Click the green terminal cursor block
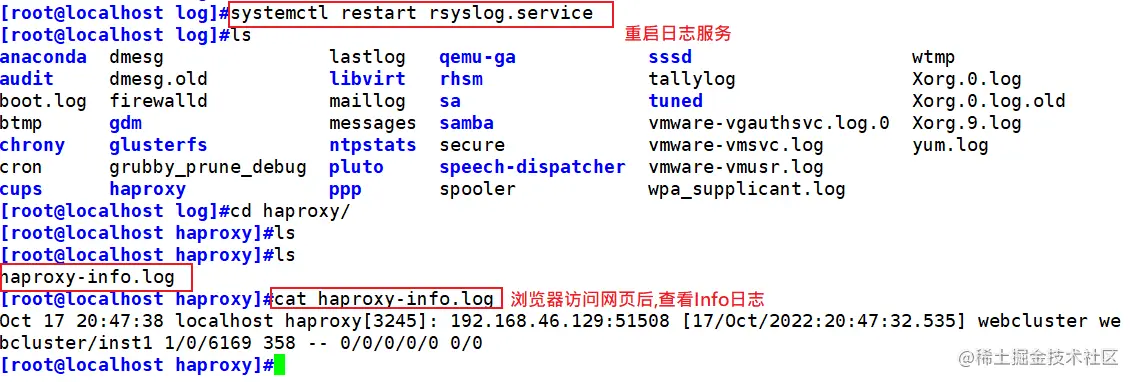Image resolution: width=1133 pixels, height=382 pixels. (280, 365)
